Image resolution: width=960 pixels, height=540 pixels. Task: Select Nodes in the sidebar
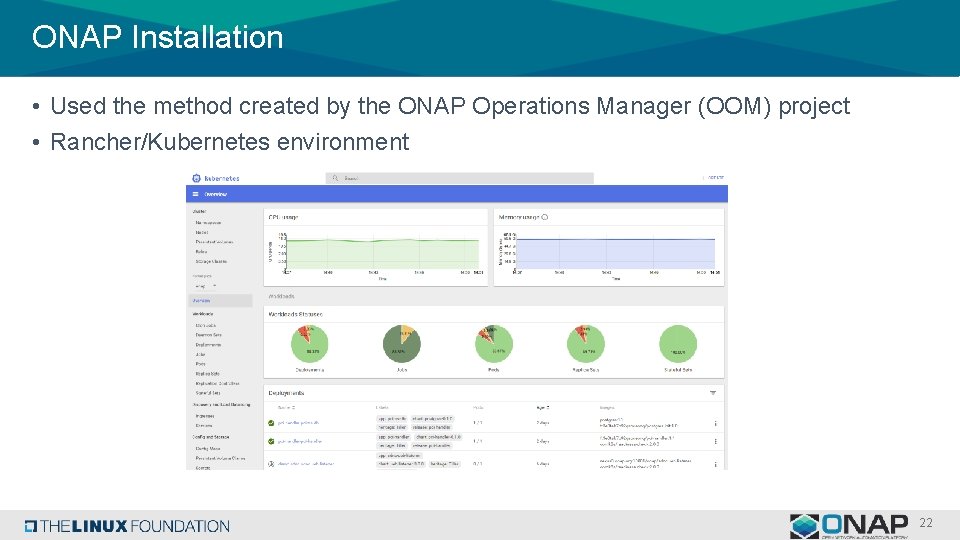point(201,233)
